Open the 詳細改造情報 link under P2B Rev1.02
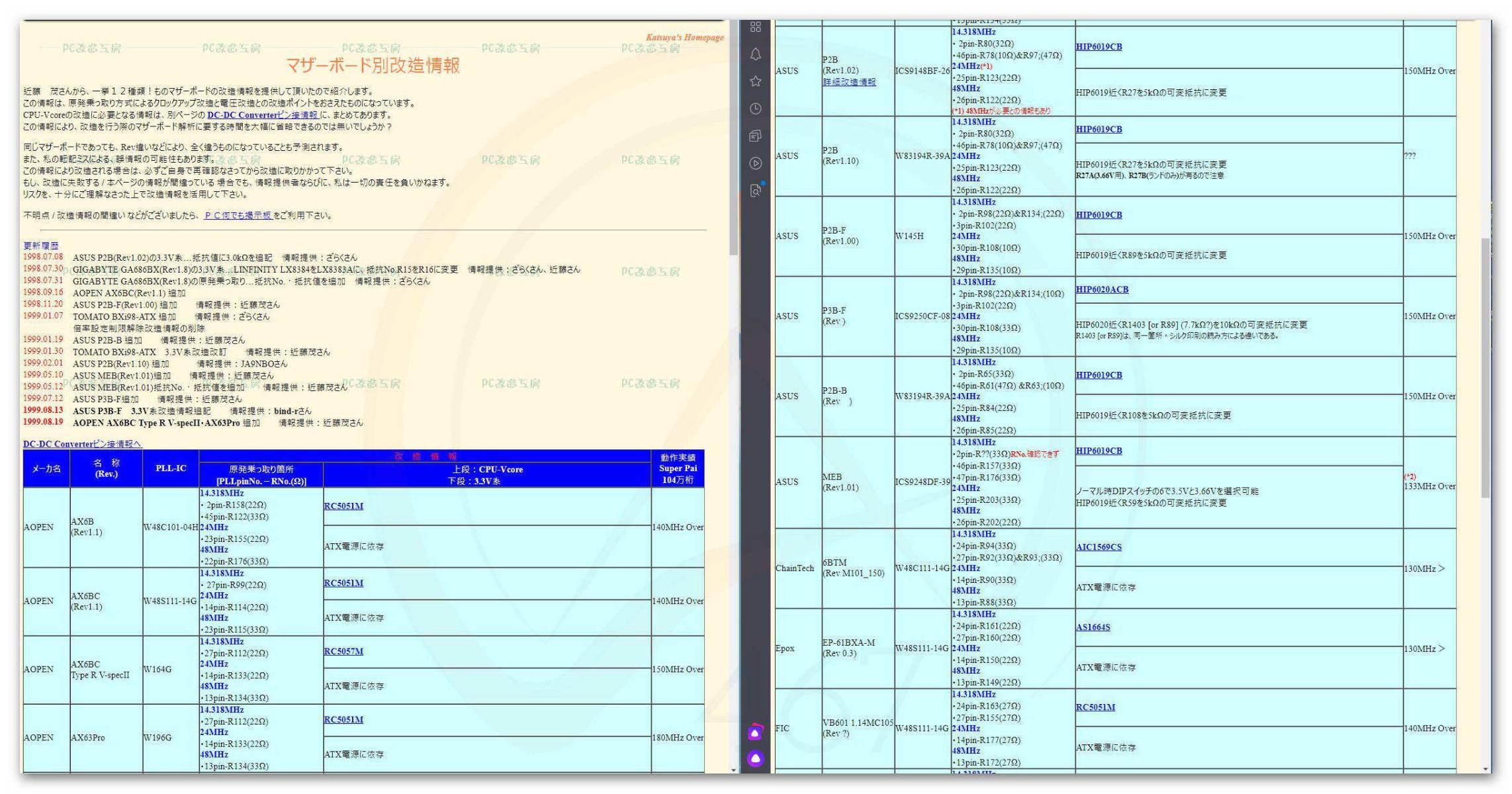This screenshot has width=1512, height=794. coord(849,82)
